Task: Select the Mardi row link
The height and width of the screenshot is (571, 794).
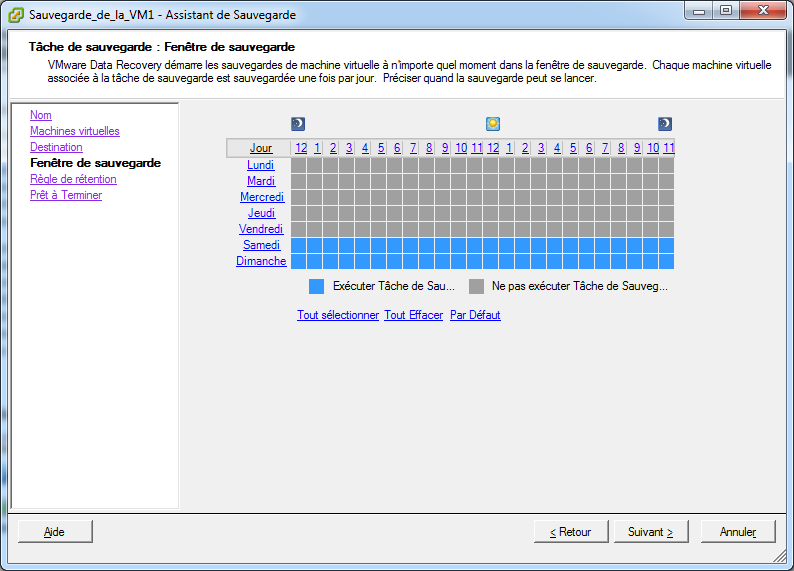Action: click(x=261, y=181)
